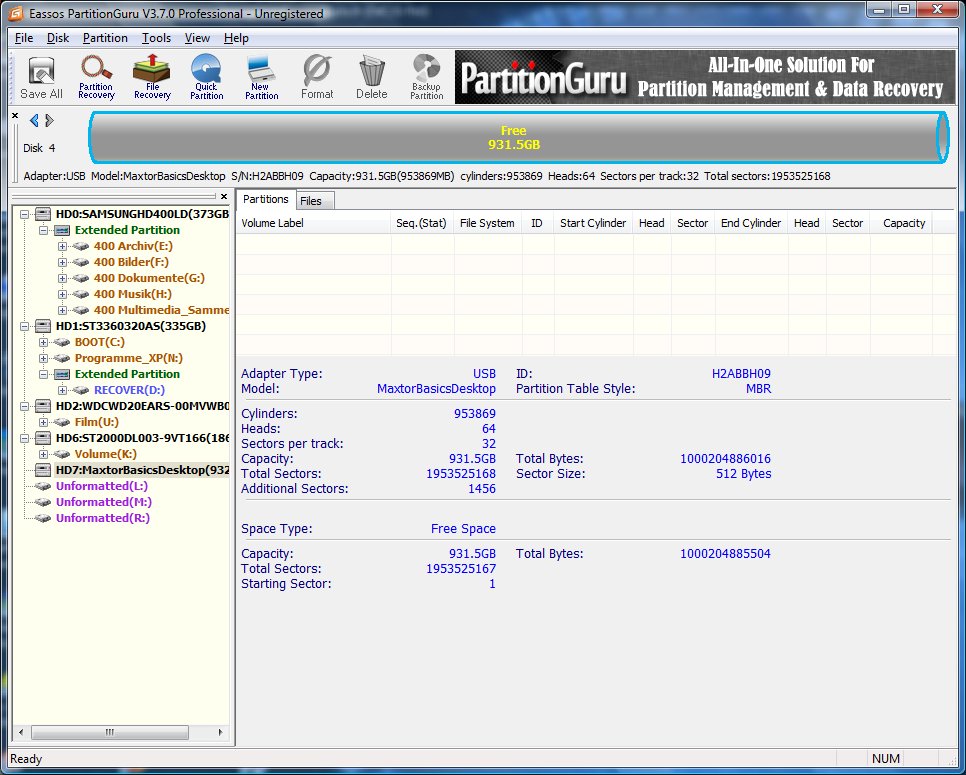Sort by End Cylinder column

(x=751, y=223)
